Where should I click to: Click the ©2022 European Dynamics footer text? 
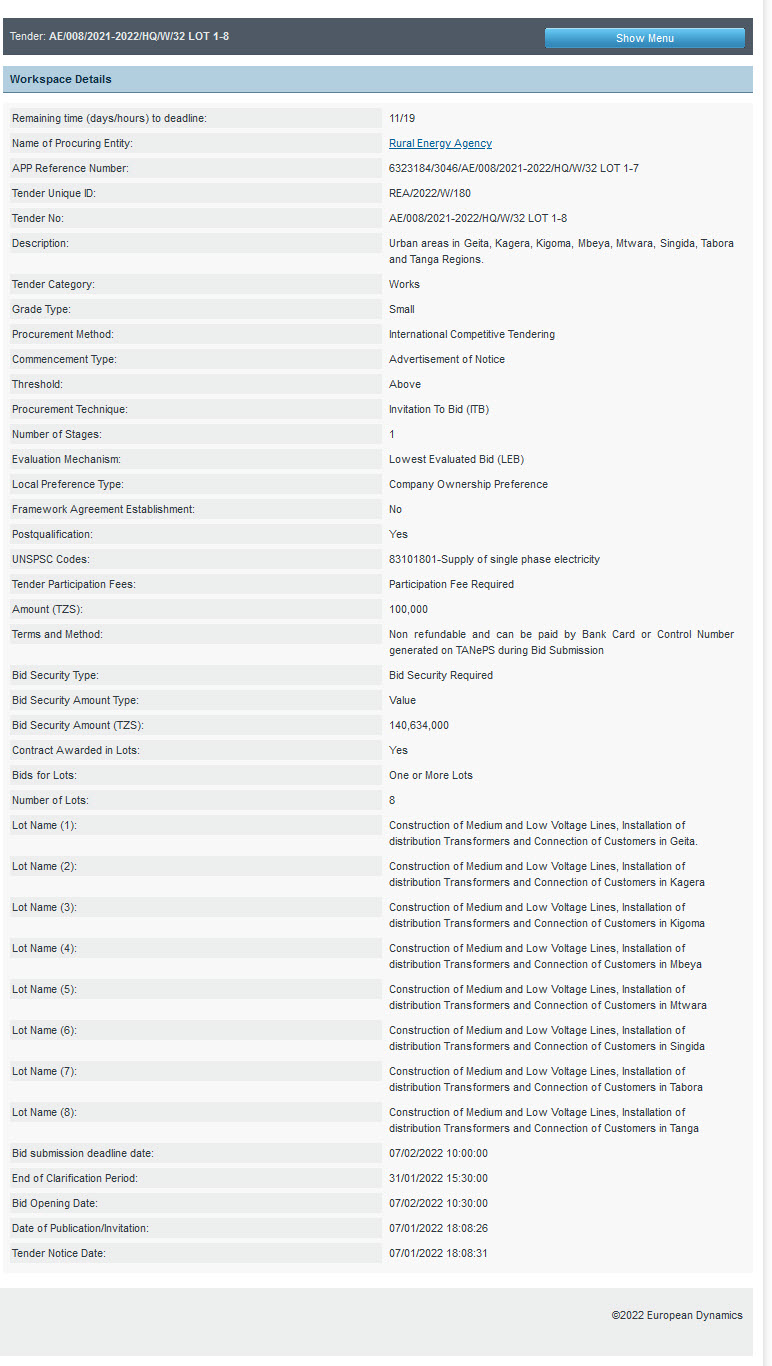point(677,1316)
